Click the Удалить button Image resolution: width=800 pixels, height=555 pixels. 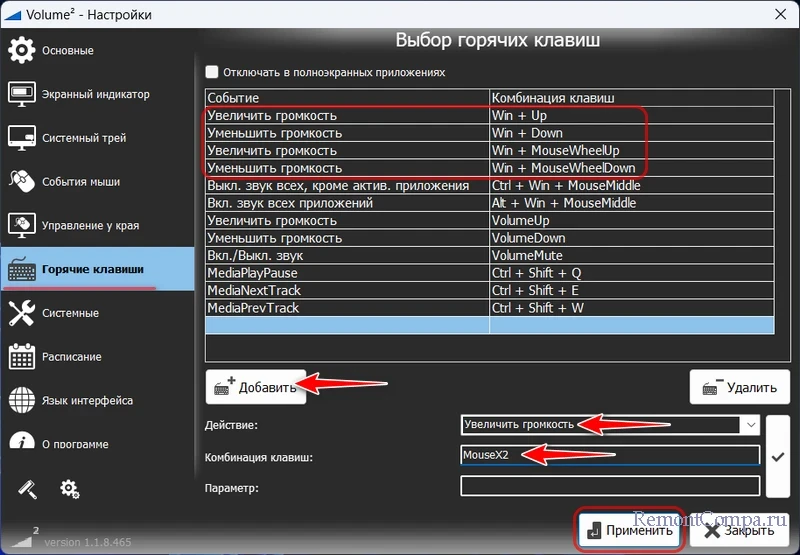739,387
